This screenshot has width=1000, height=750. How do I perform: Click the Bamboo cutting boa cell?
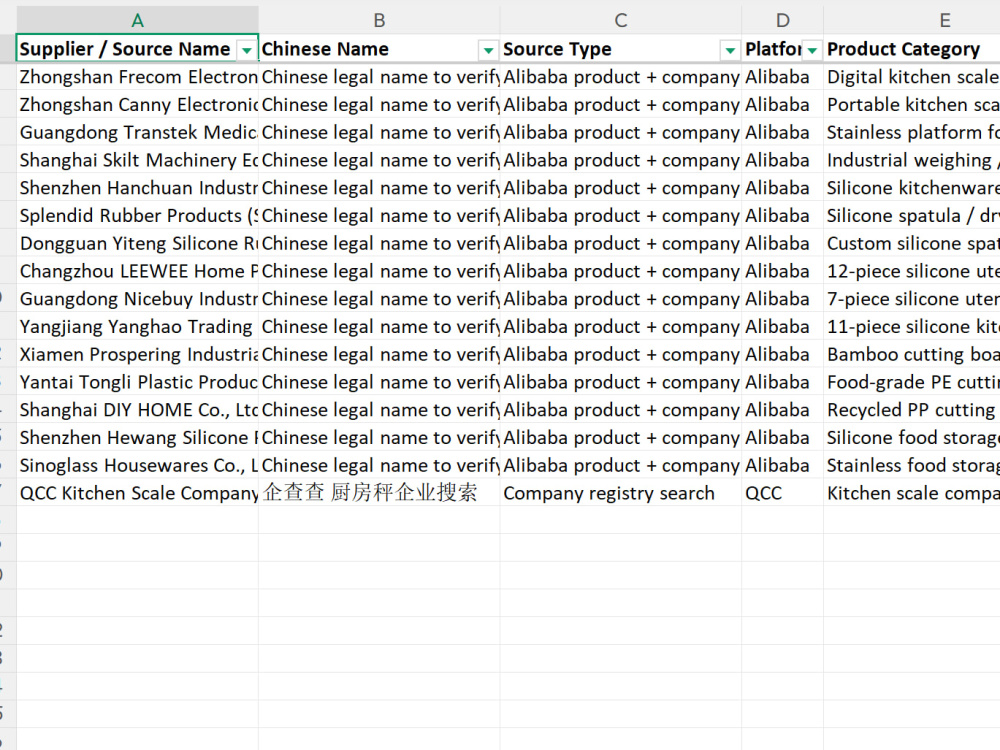point(912,355)
